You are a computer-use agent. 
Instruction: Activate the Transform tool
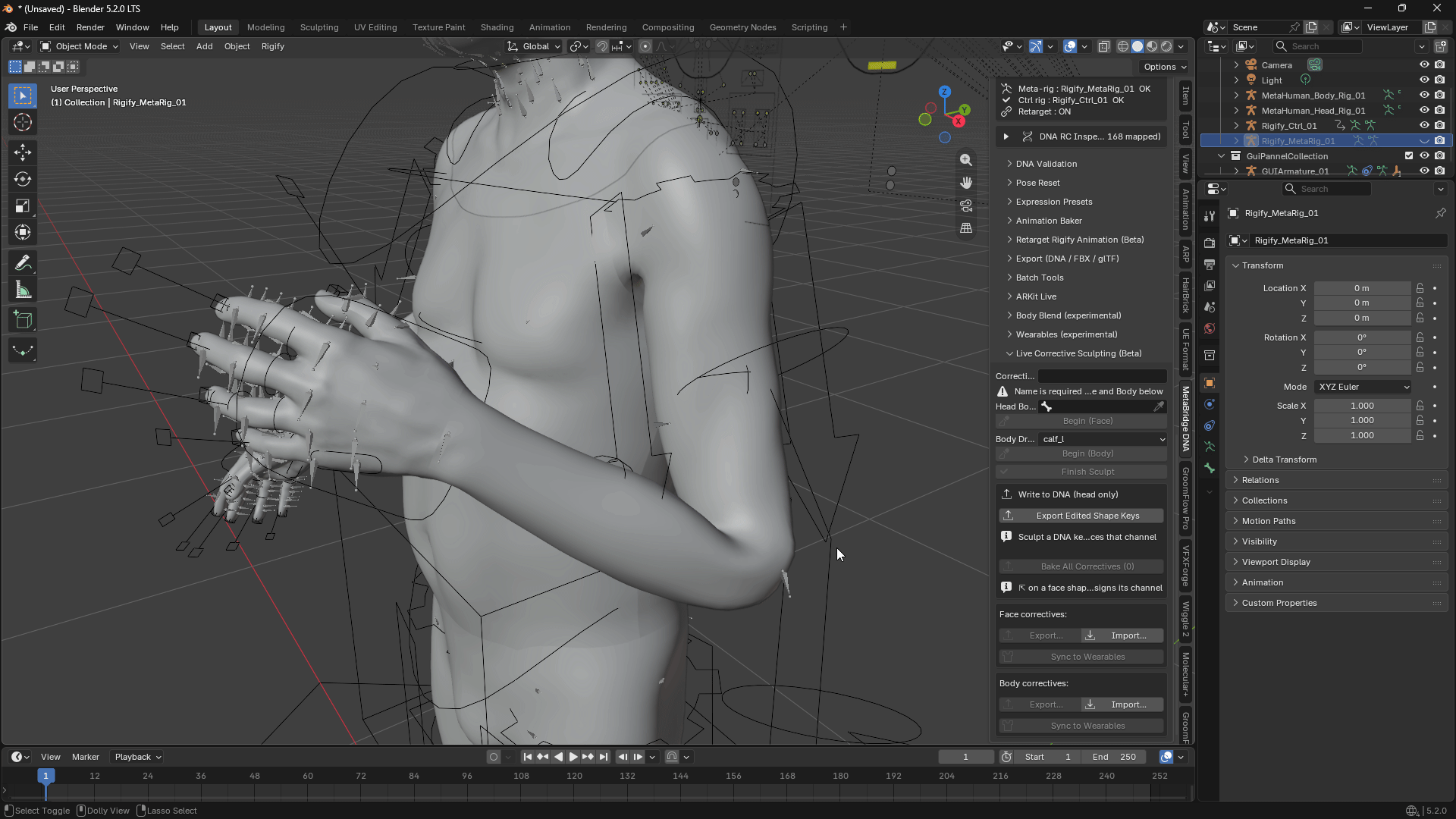point(23,233)
